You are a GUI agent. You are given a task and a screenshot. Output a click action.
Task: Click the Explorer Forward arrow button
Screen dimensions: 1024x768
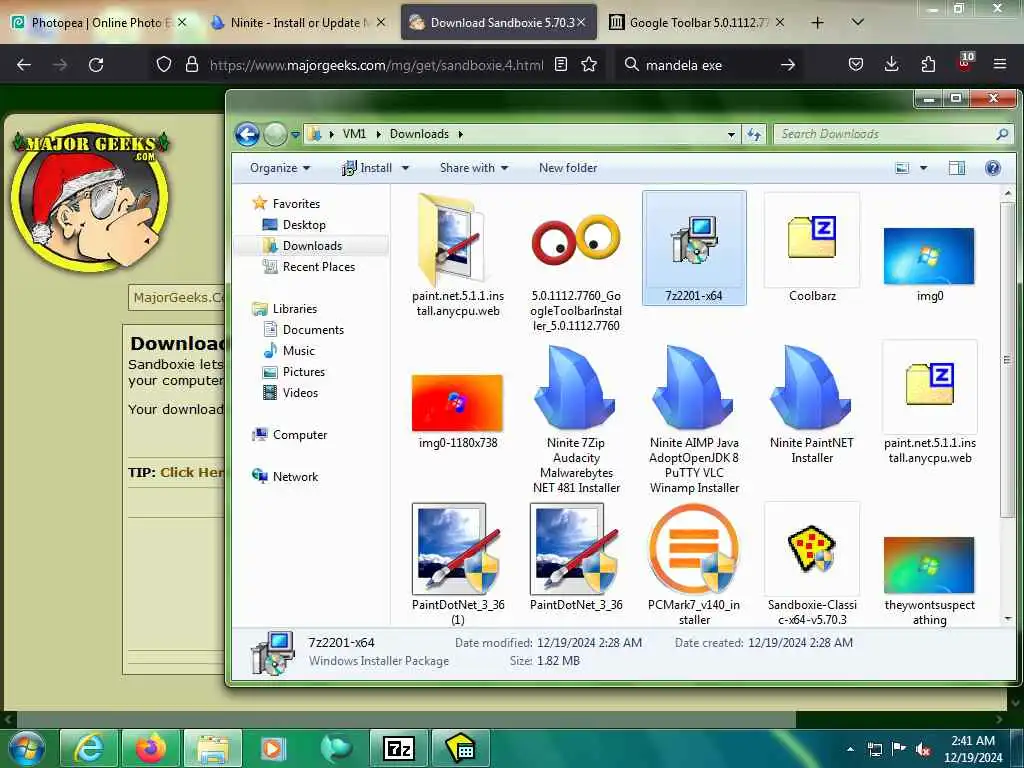click(276, 135)
